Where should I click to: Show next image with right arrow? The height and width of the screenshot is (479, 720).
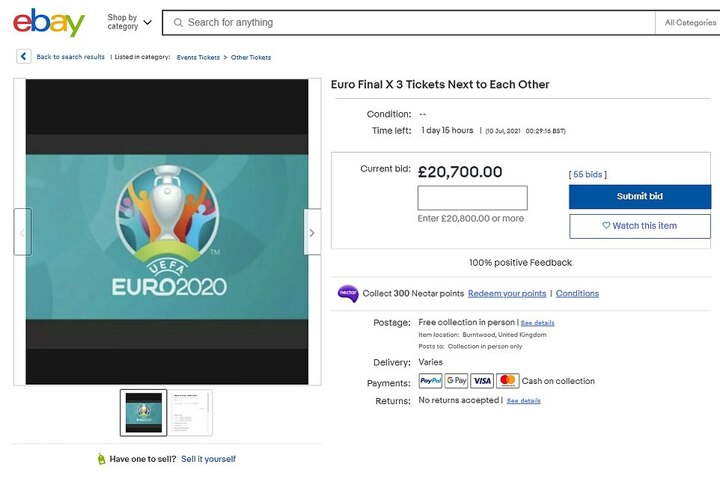[312, 232]
